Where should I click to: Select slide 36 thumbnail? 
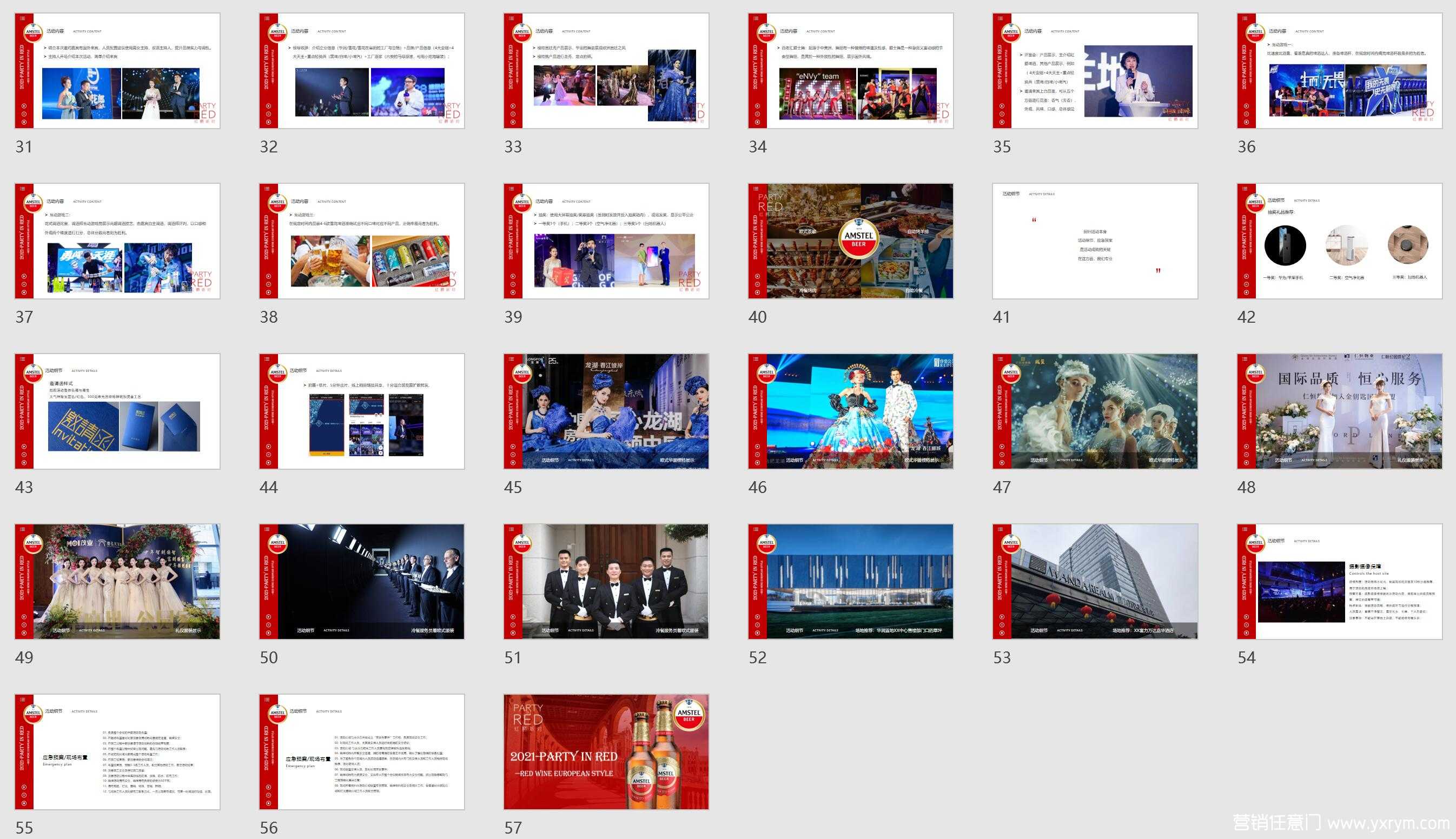[x=1340, y=71]
